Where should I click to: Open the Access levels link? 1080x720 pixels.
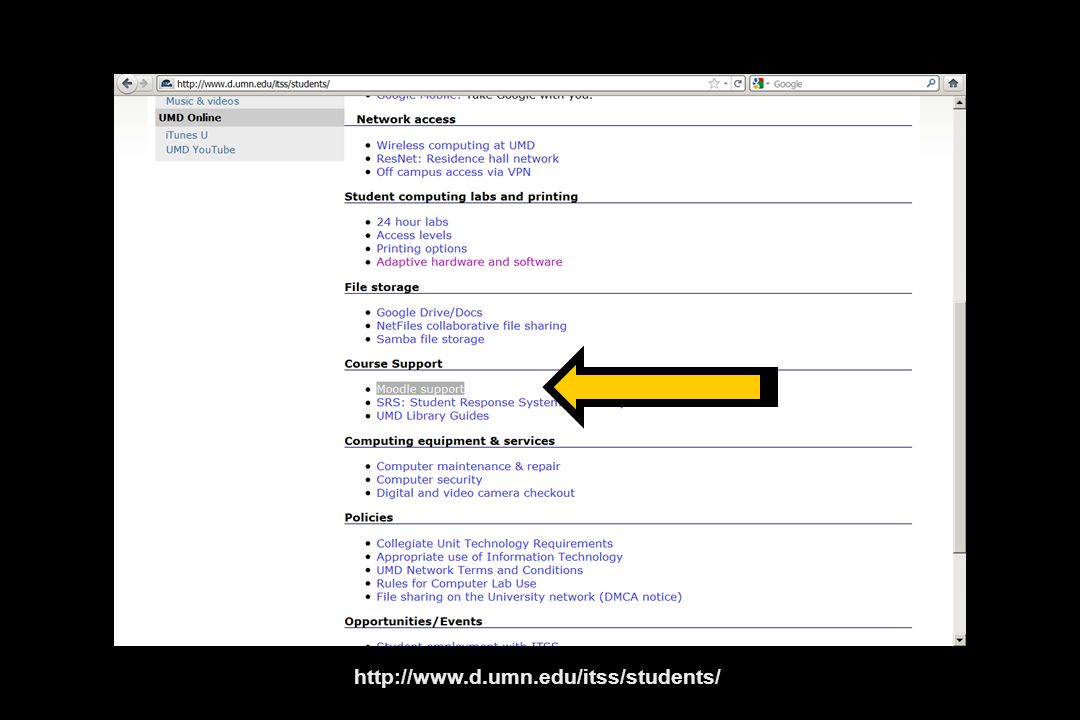[x=414, y=235]
